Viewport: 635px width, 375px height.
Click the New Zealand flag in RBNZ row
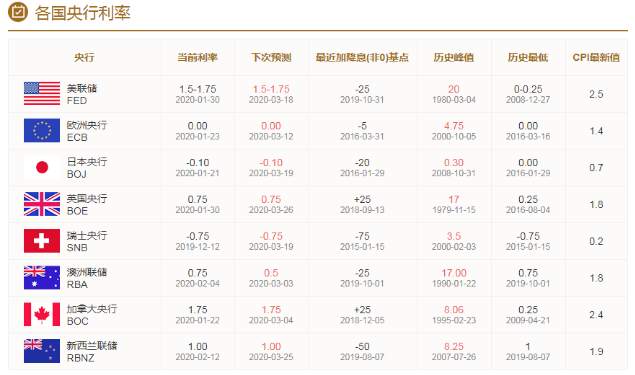(x=42, y=351)
